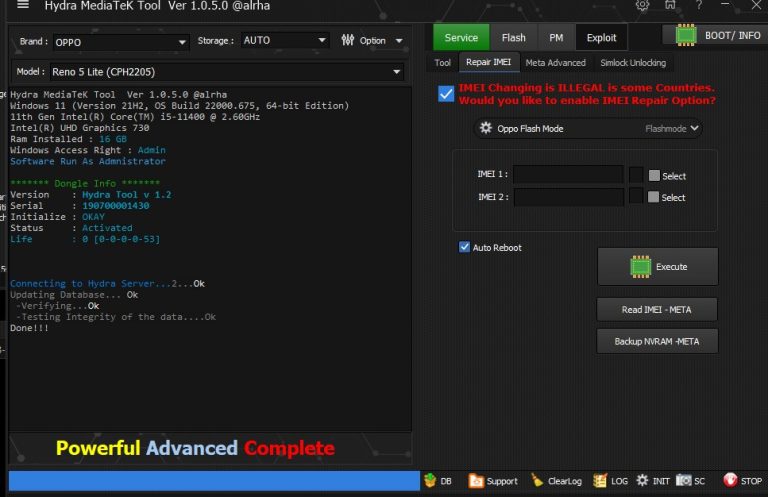Open settings gear in title bar

pyautogui.click(x=642, y=5)
